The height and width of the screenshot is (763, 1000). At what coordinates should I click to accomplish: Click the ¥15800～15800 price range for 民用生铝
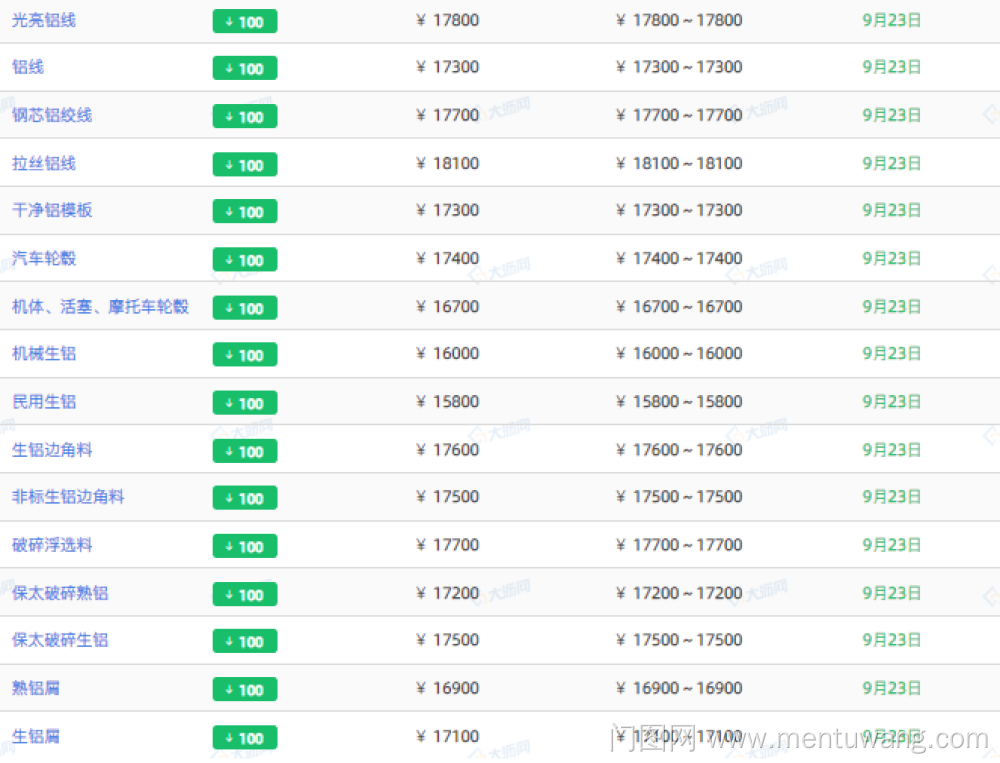point(680,401)
